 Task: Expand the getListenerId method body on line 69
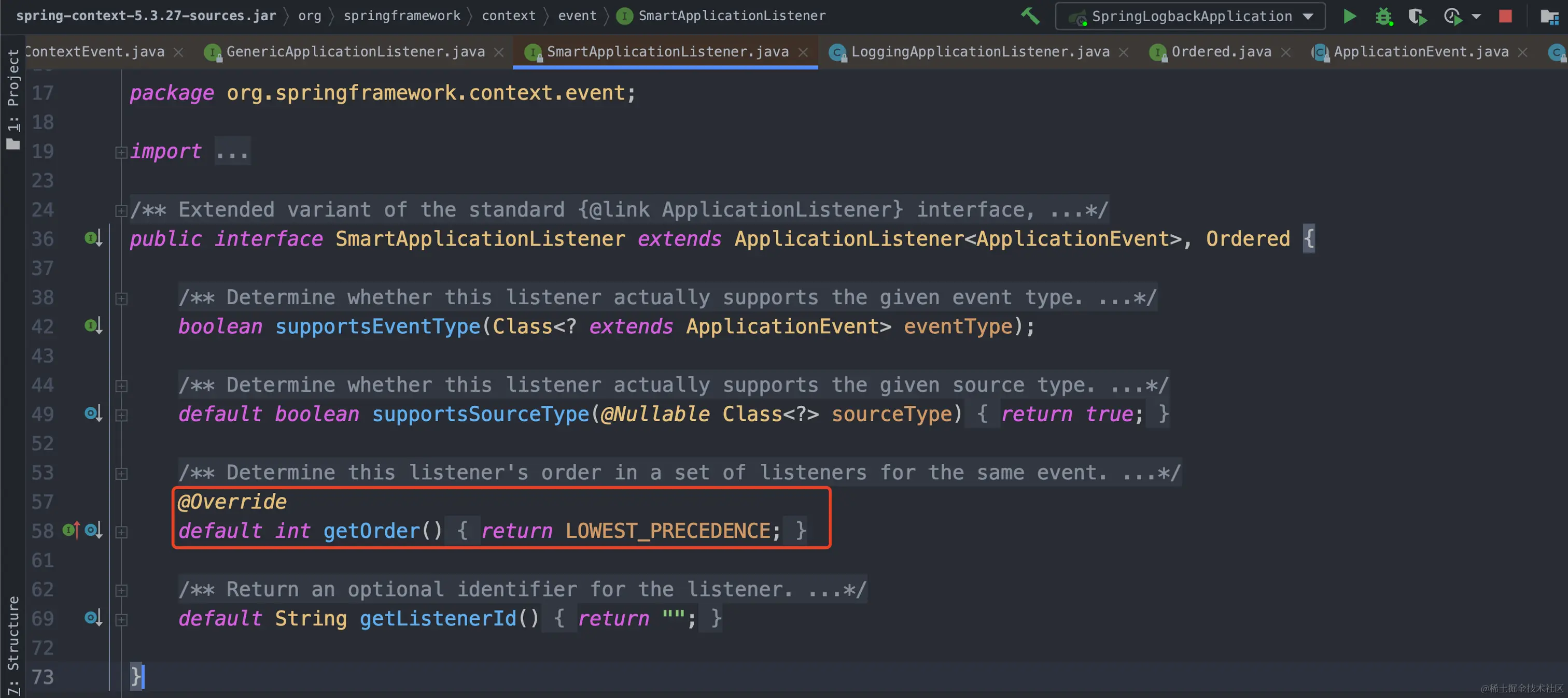click(x=121, y=620)
